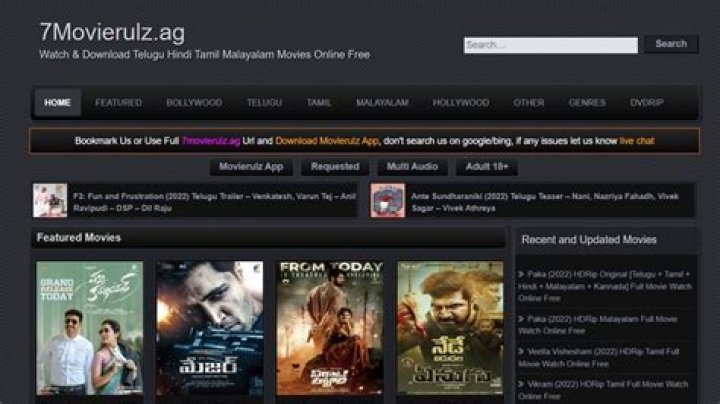Click the 7Movierulz.ag site title
This screenshot has height=404, width=720.
[x=111, y=32]
